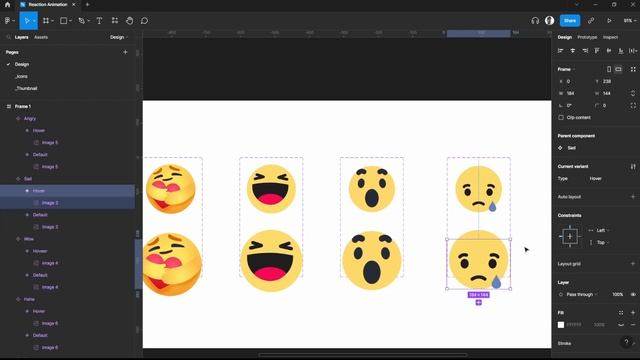Switch to the Inspect tab

(610, 37)
